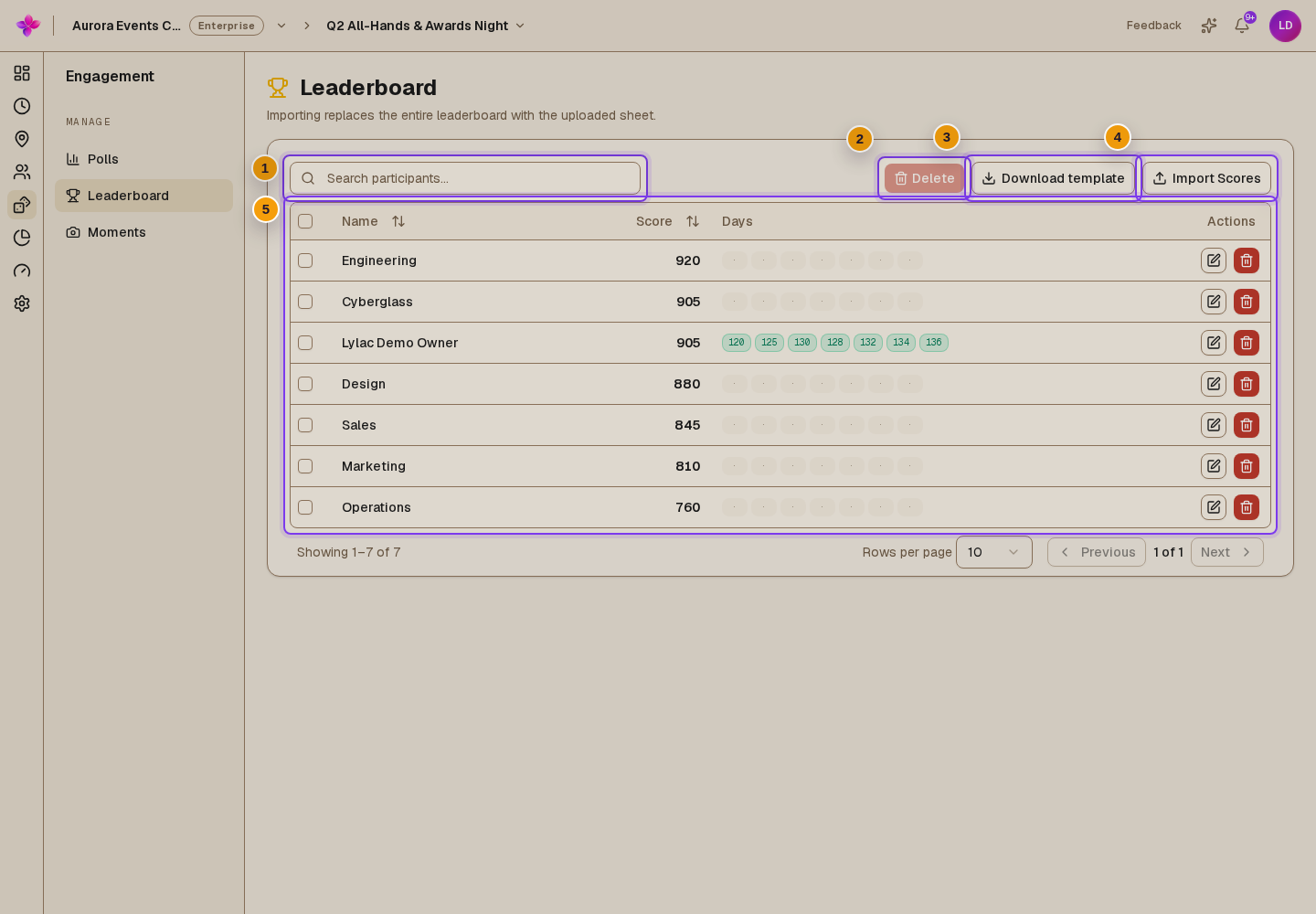Select the Sales row checkbox
Image resolution: width=1316 pixels, height=914 pixels.
[305, 425]
